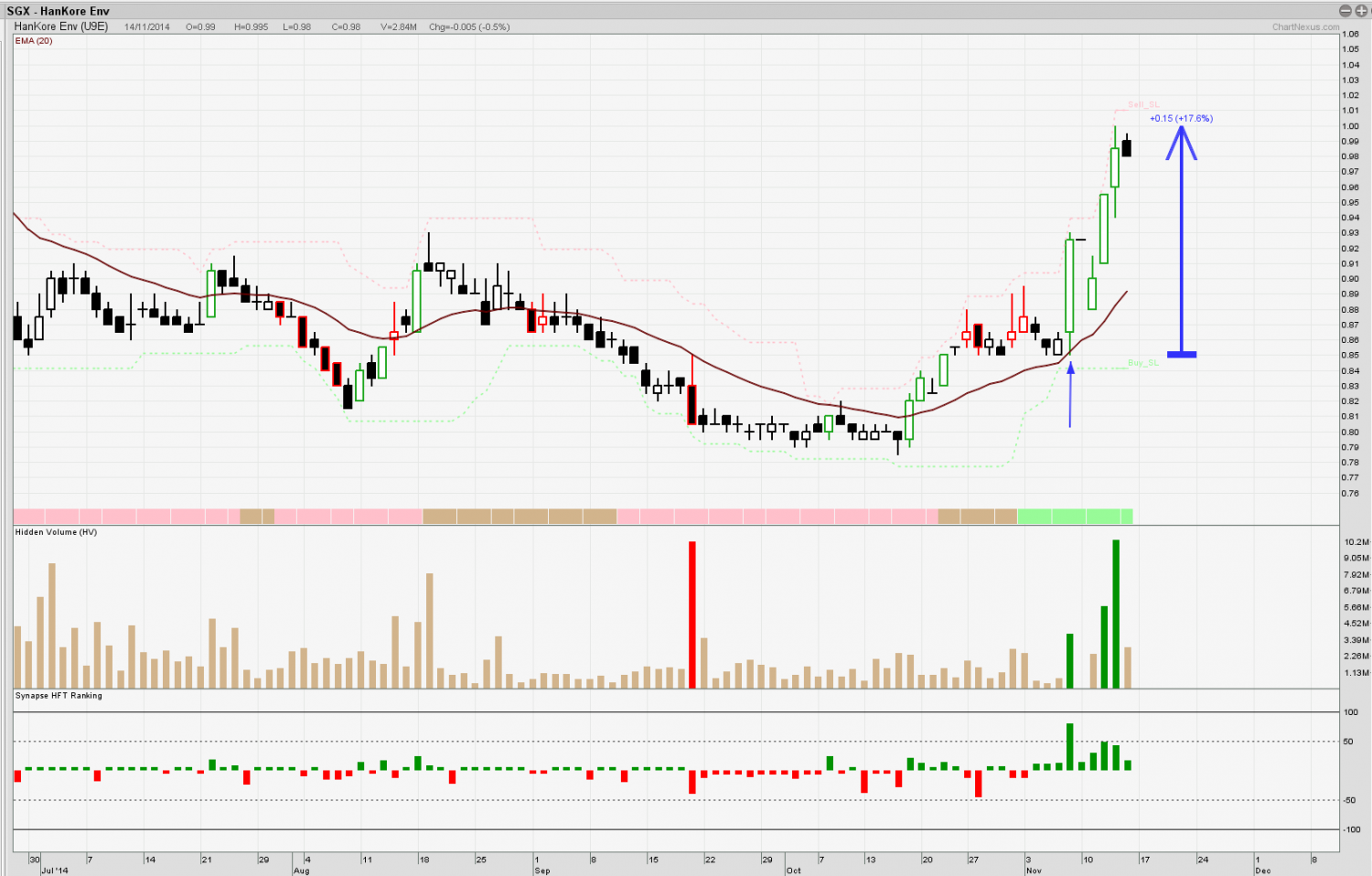Image resolution: width=1372 pixels, height=876 pixels.
Task: Click the minus zoom-out icon in header
Action: [x=1345, y=11]
